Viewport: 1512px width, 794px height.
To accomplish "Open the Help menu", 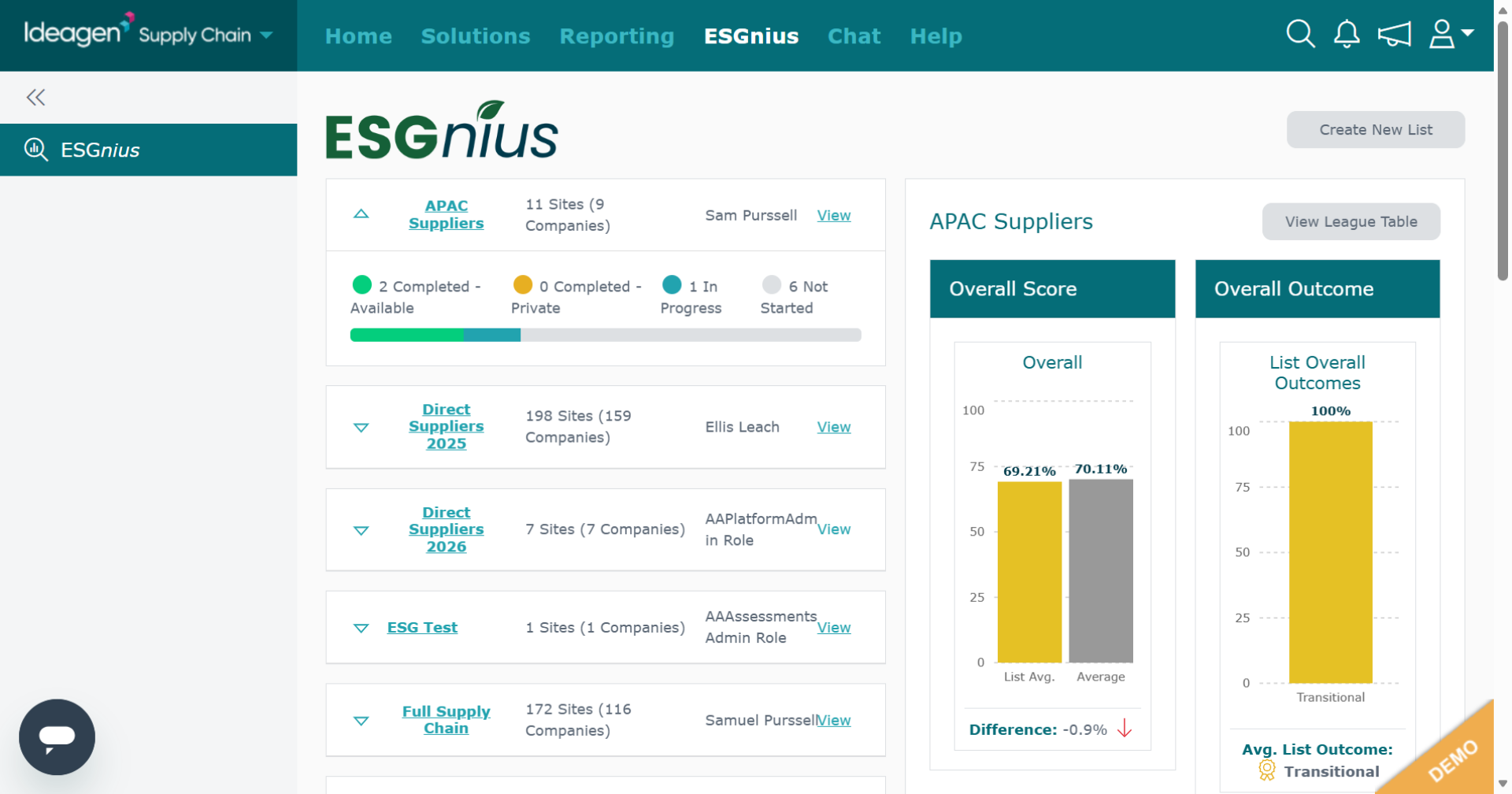I will tap(936, 36).
